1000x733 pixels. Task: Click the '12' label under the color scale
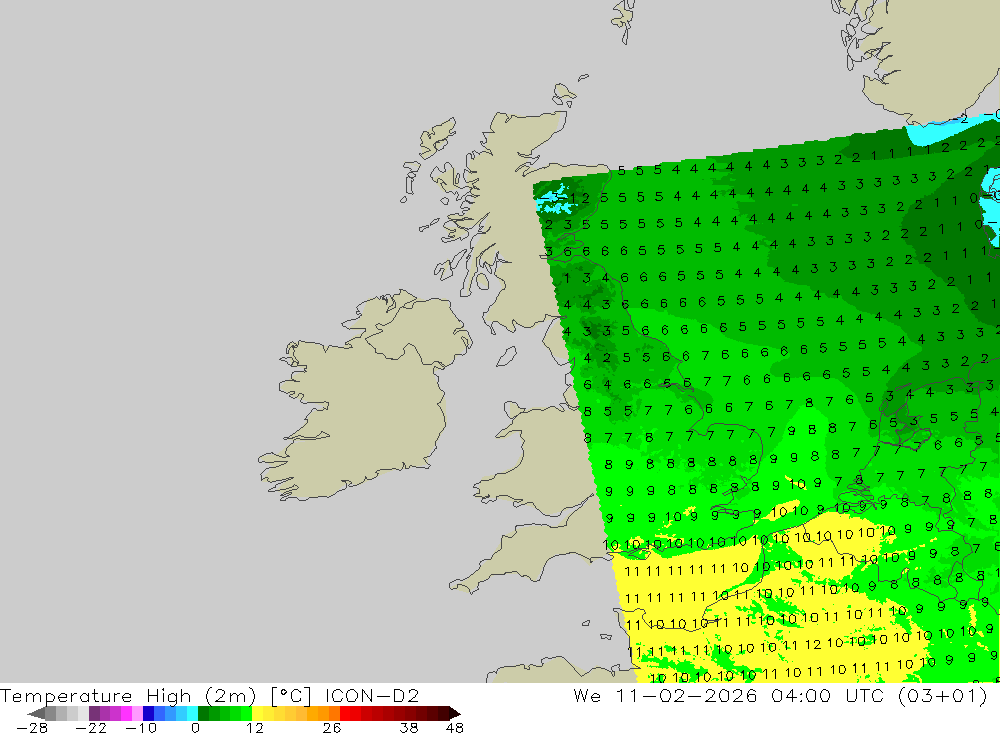(x=255, y=728)
